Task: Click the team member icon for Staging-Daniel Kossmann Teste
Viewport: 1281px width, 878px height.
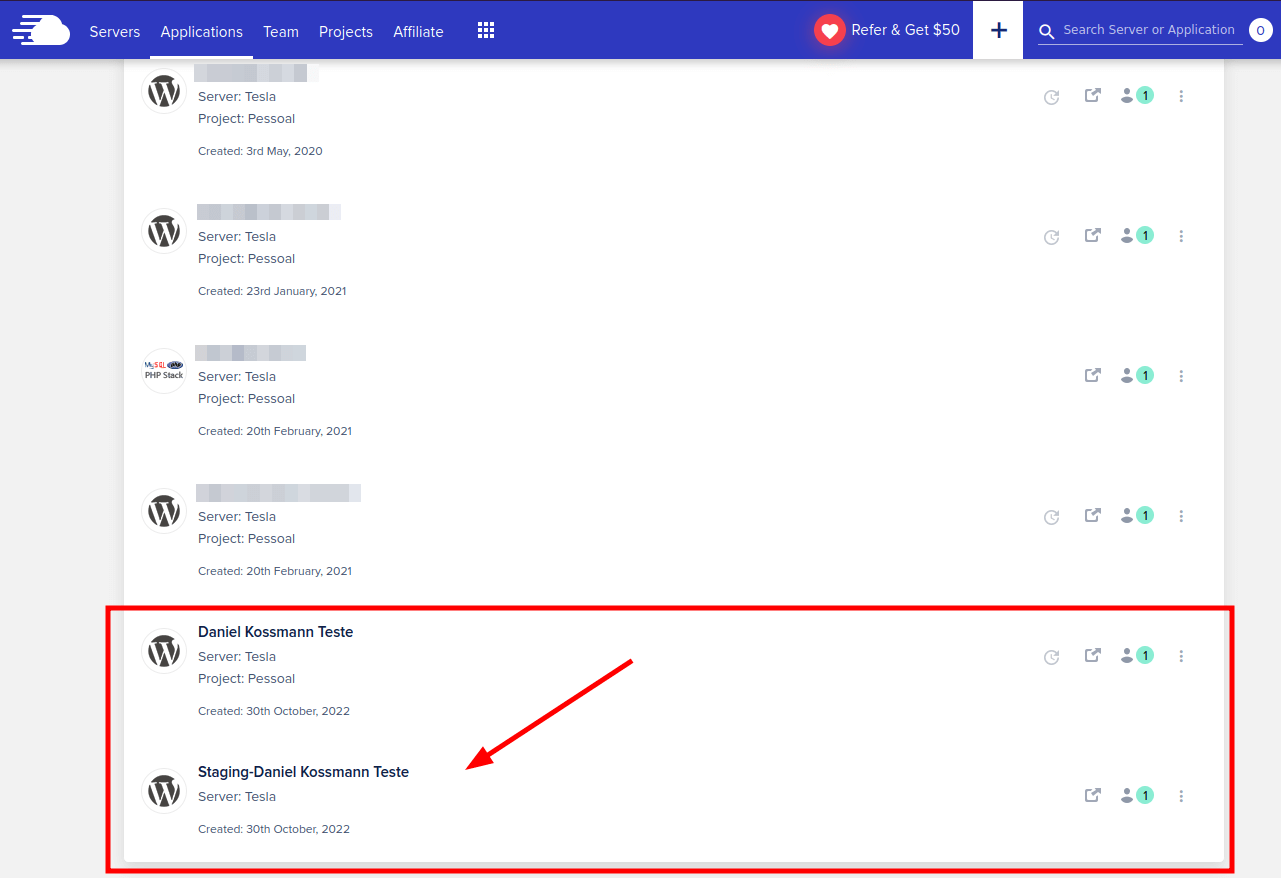Action: [x=1137, y=795]
